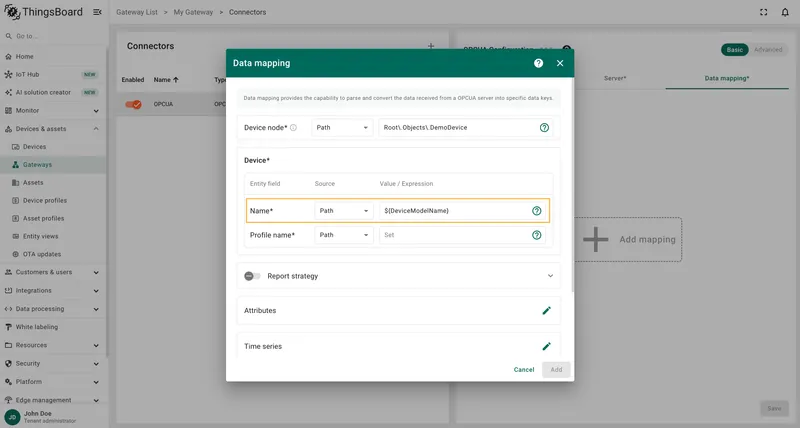Viewport: 800px width, 428px height.
Task: Open help for the Name expression
Action: click(x=536, y=211)
